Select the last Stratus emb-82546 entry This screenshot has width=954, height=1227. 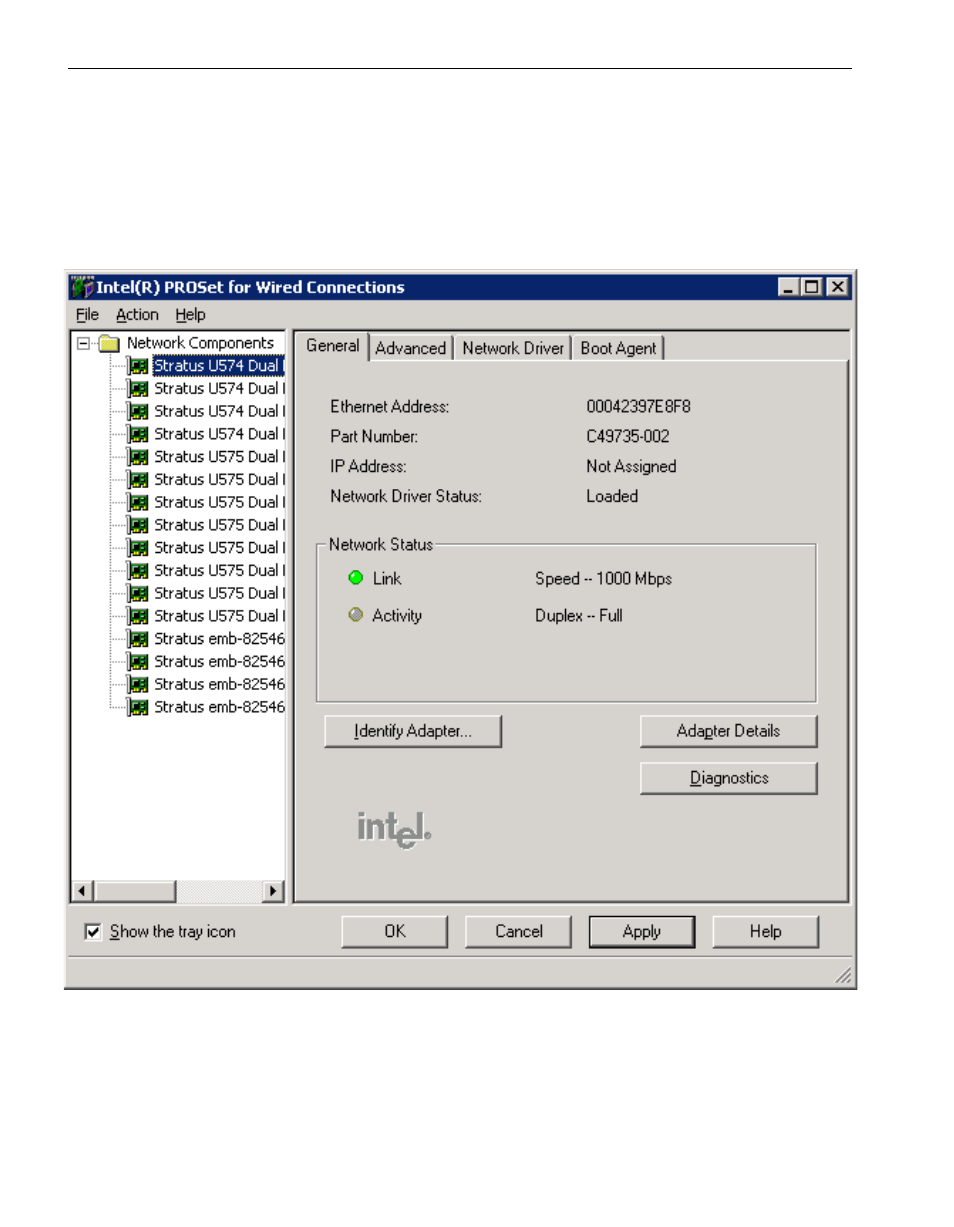[219, 707]
